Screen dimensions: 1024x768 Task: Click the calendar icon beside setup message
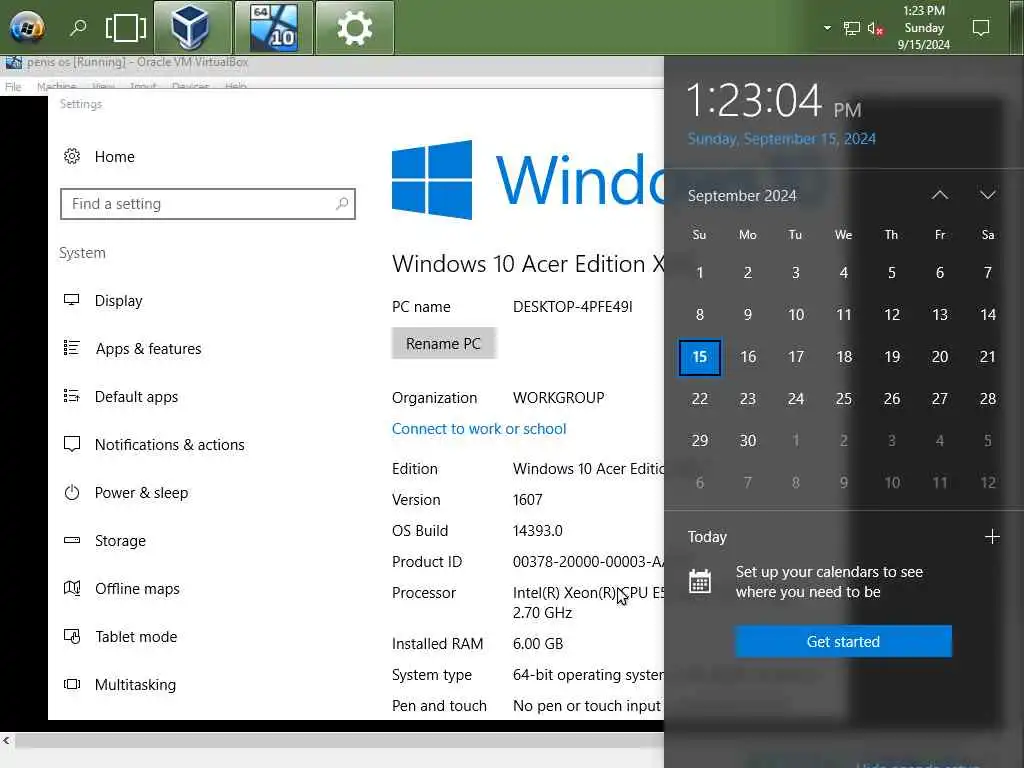[x=699, y=581]
